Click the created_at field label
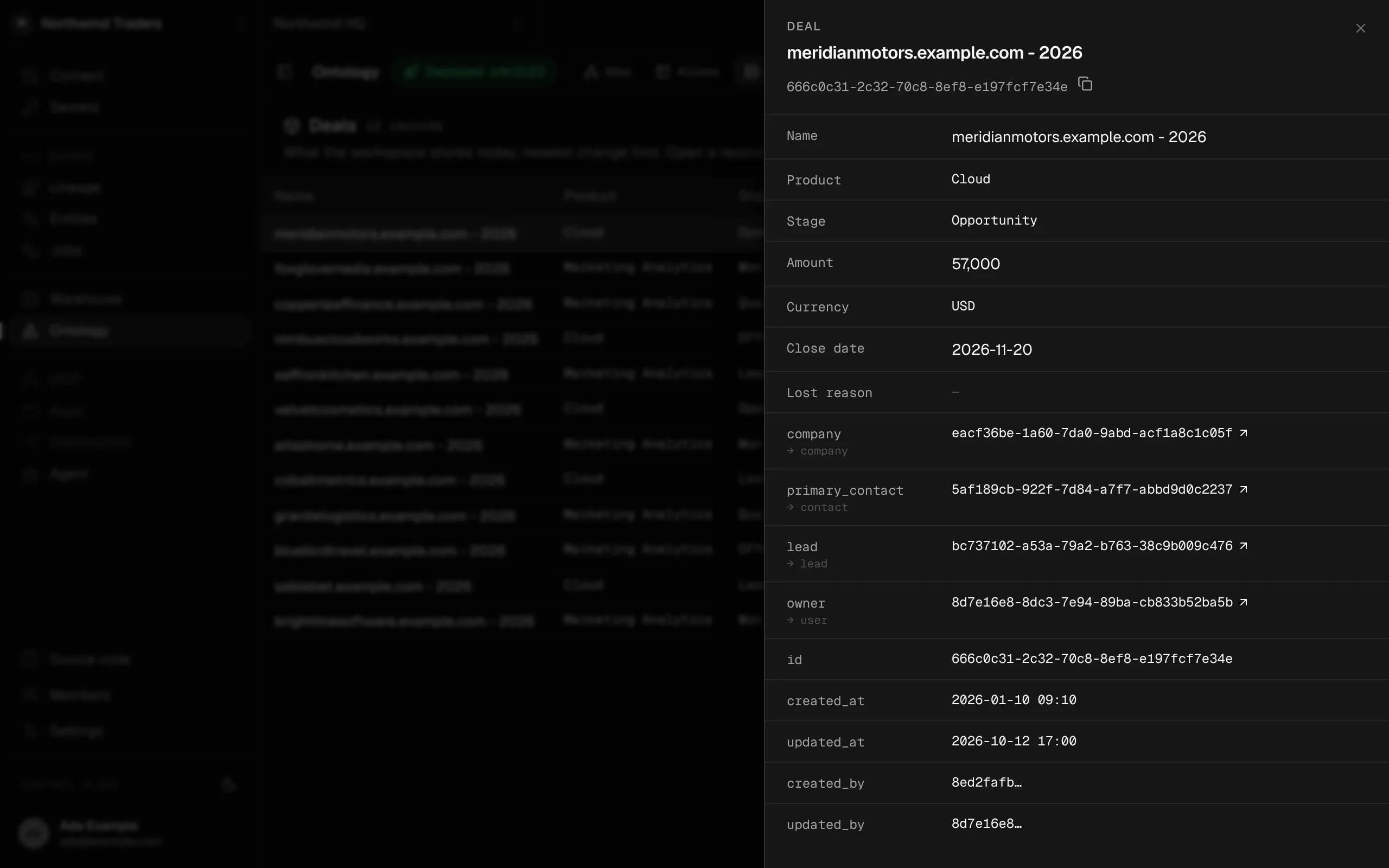This screenshot has width=1389, height=868. [825, 701]
